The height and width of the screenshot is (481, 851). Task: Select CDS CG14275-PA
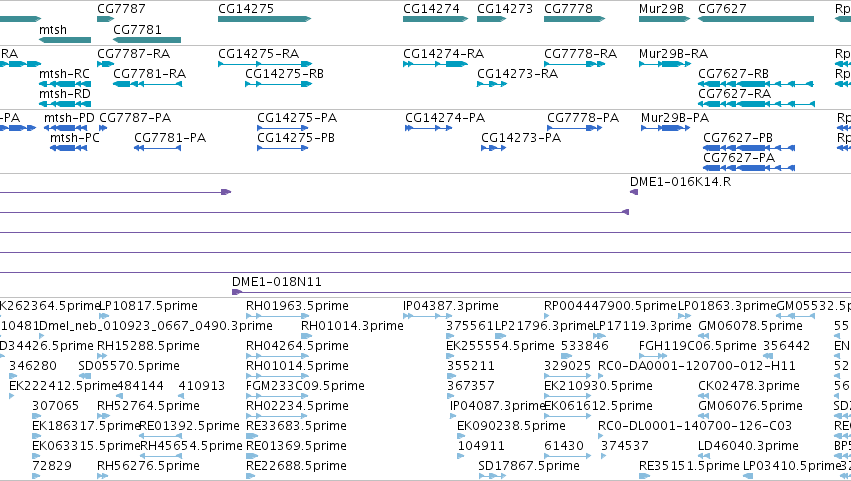click(x=297, y=118)
